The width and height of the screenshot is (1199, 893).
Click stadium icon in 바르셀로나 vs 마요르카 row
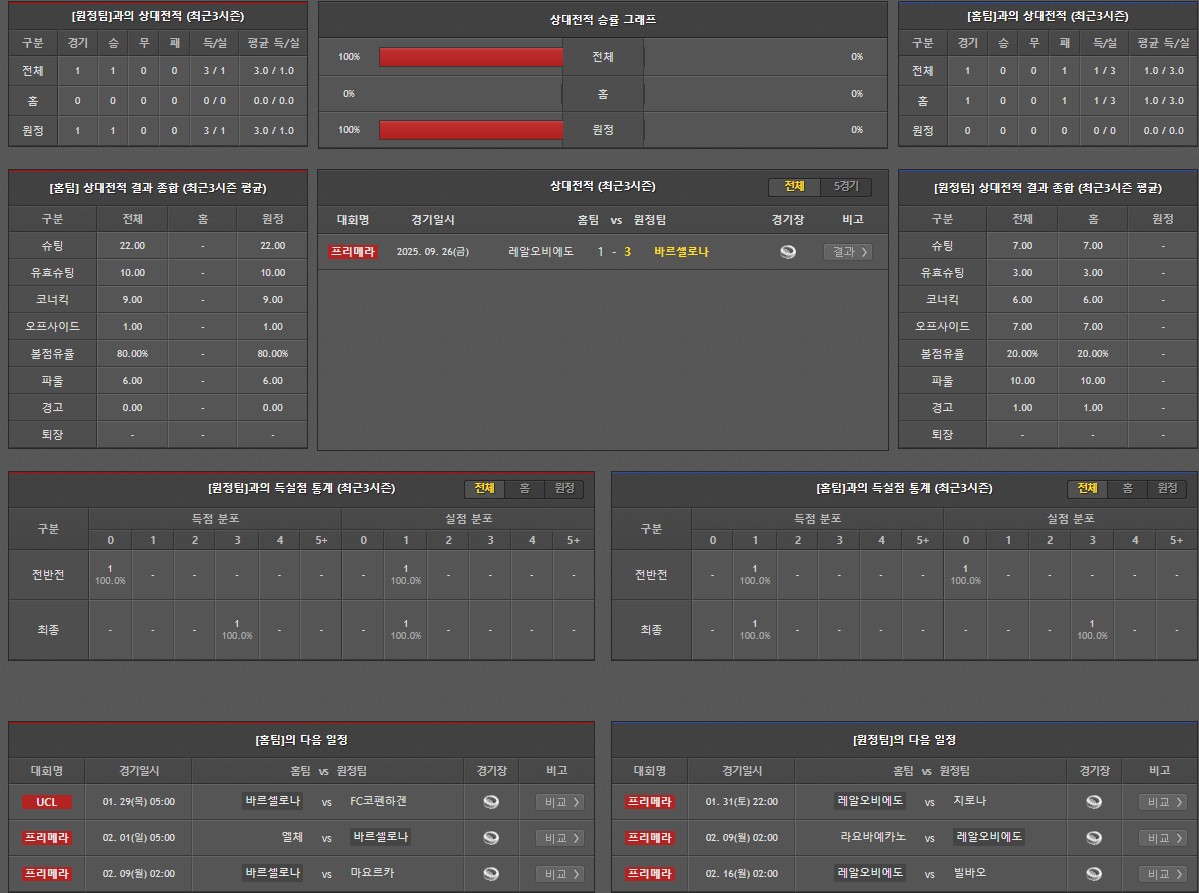pos(490,874)
